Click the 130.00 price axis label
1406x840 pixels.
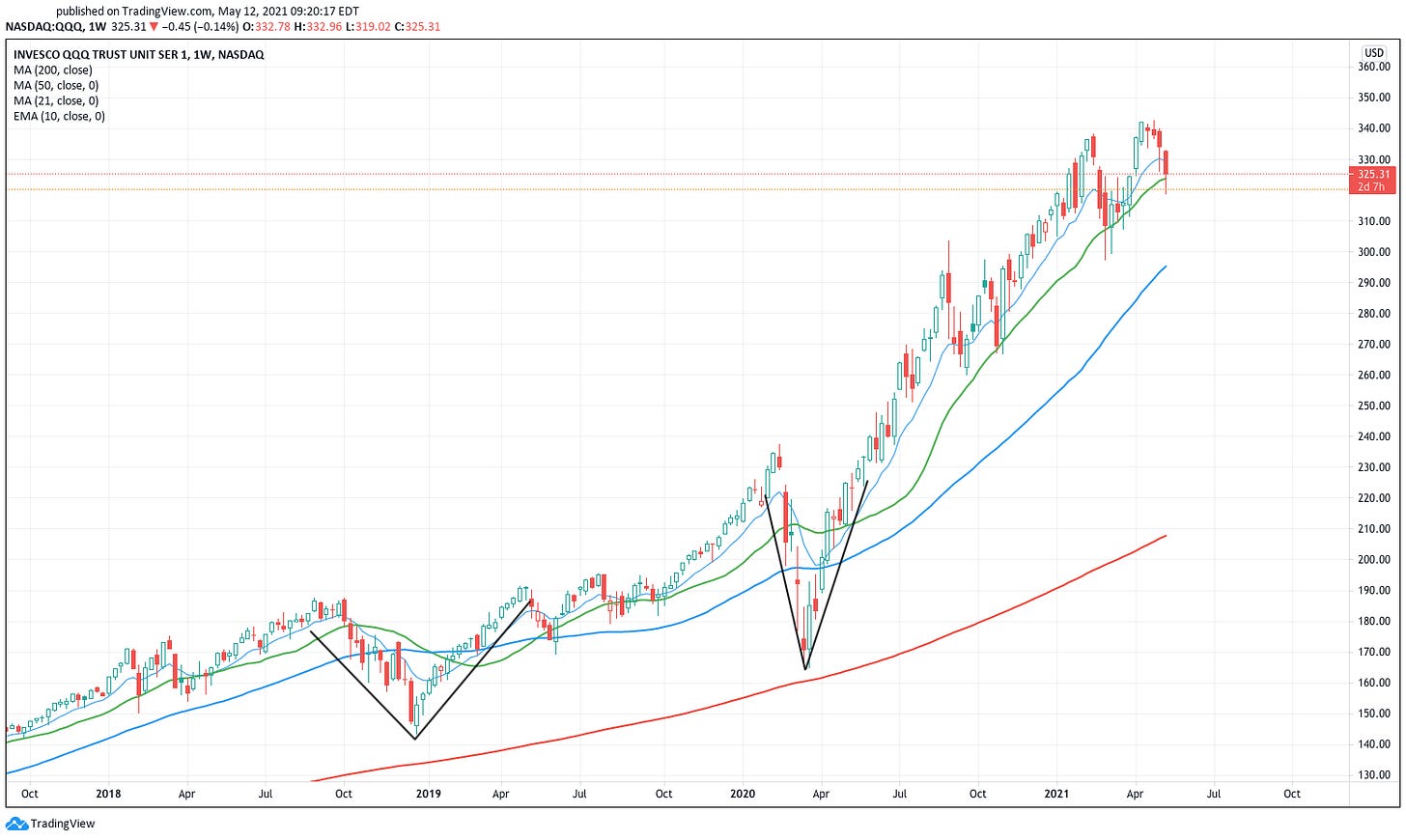[x=1374, y=775]
